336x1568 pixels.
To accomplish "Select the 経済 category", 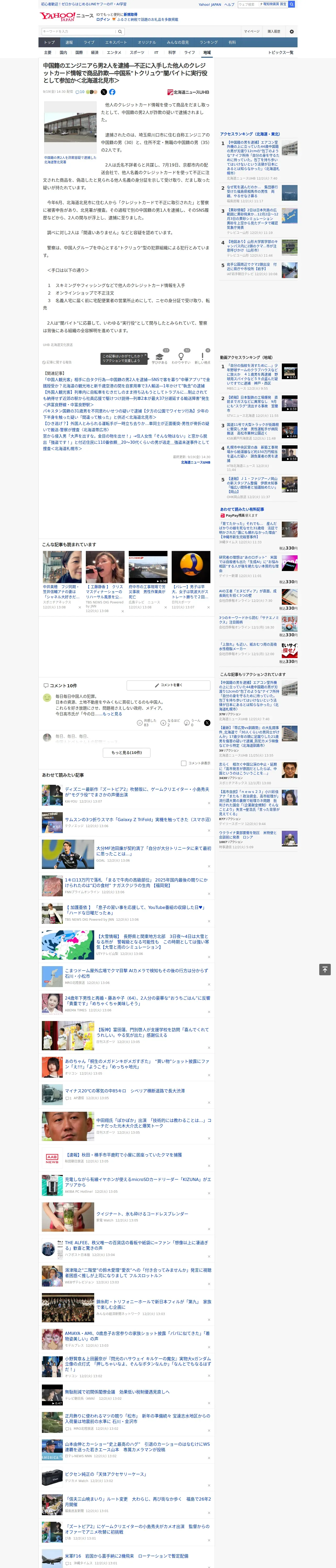I will [x=94, y=53].
